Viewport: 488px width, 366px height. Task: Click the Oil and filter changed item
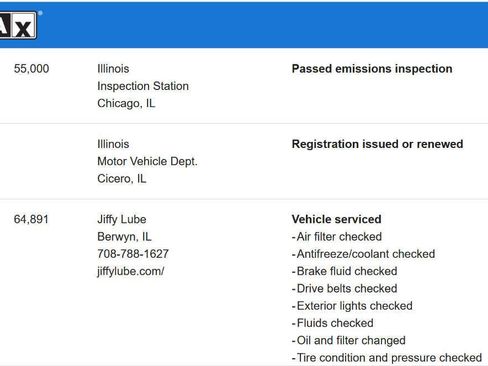click(x=349, y=340)
